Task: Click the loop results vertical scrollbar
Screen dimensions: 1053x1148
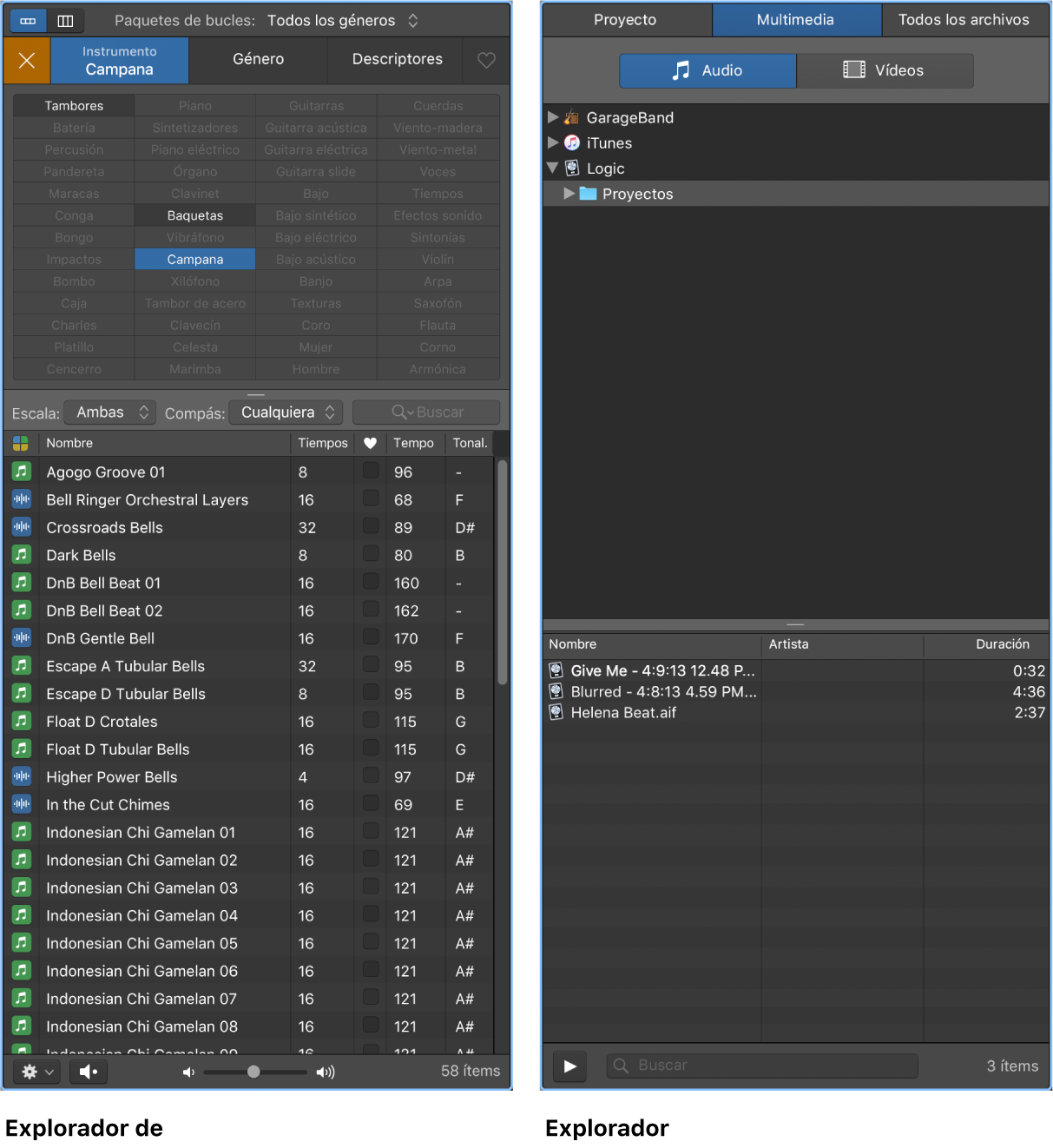Action: pyautogui.click(x=502, y=573)
